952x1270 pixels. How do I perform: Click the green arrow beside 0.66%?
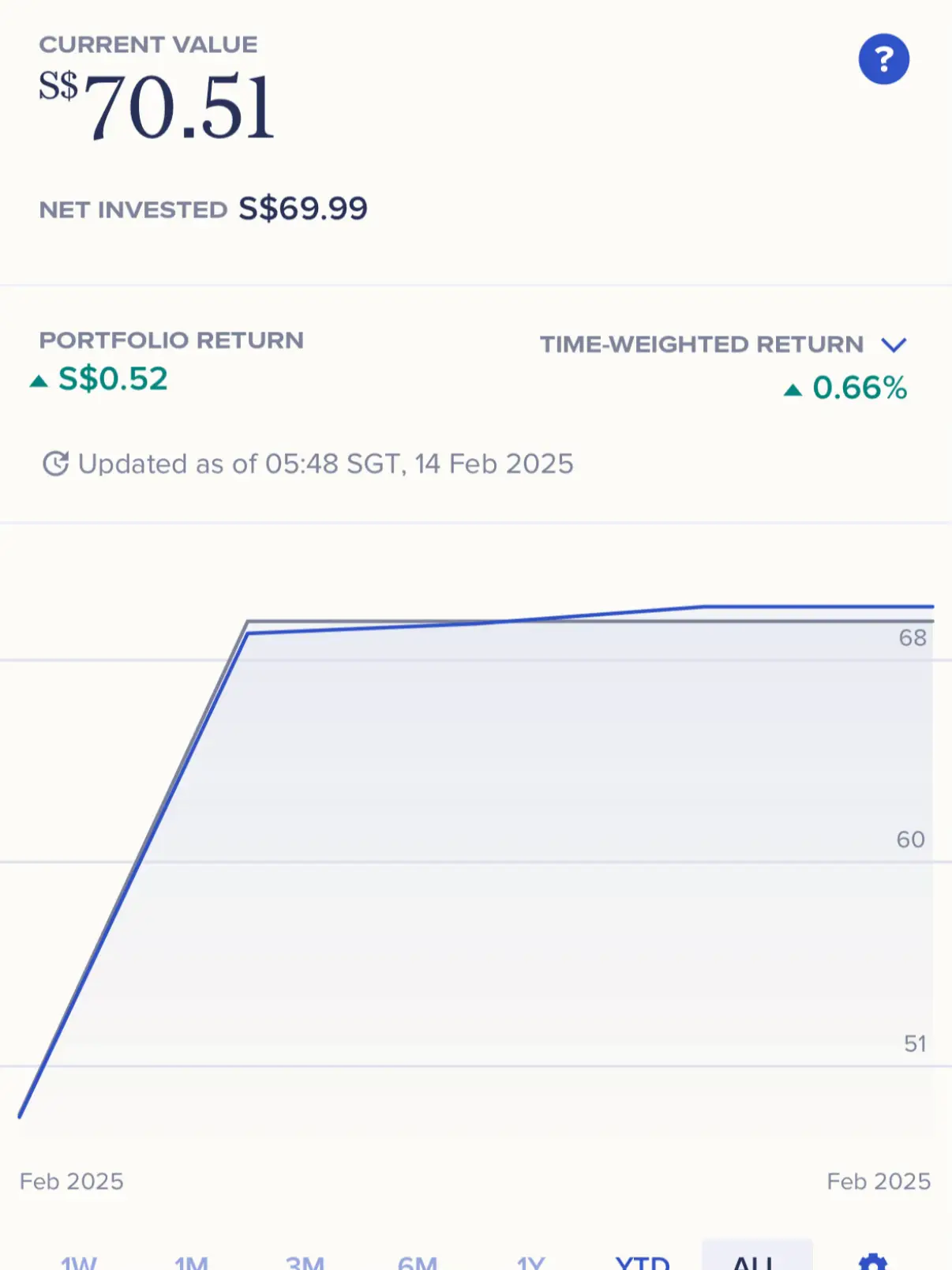793,390
